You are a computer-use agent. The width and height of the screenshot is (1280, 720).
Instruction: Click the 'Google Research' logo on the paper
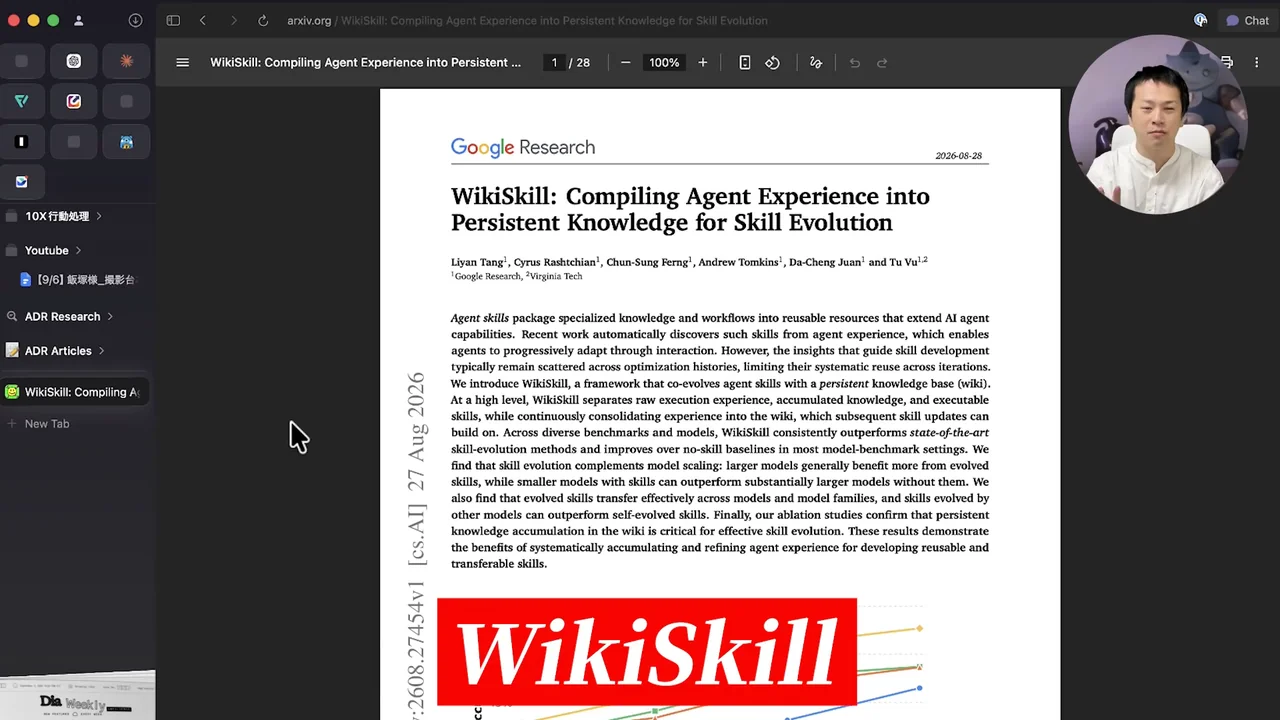click(523, 147)
